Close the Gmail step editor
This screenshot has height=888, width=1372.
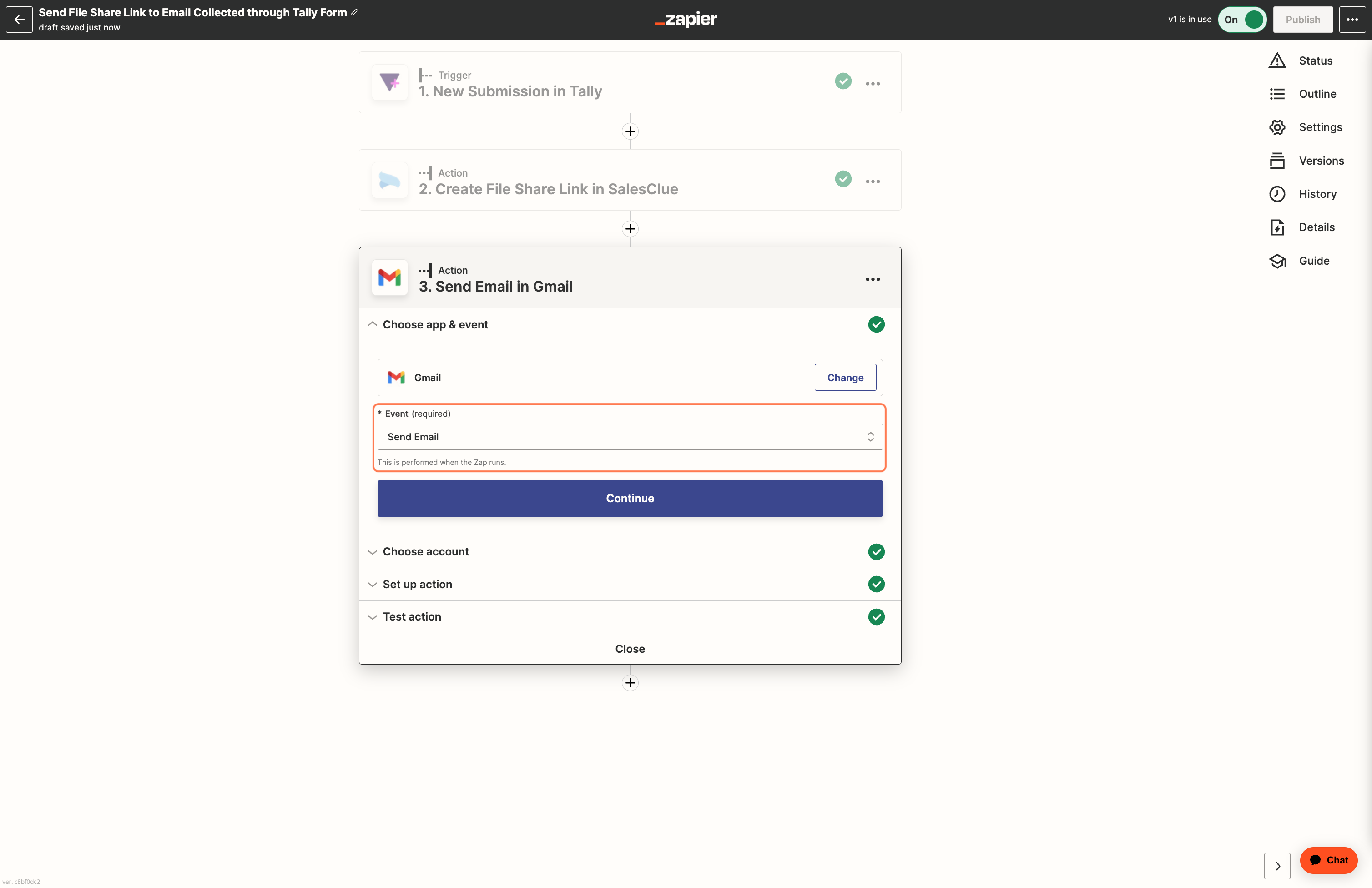tap(630, 649)
